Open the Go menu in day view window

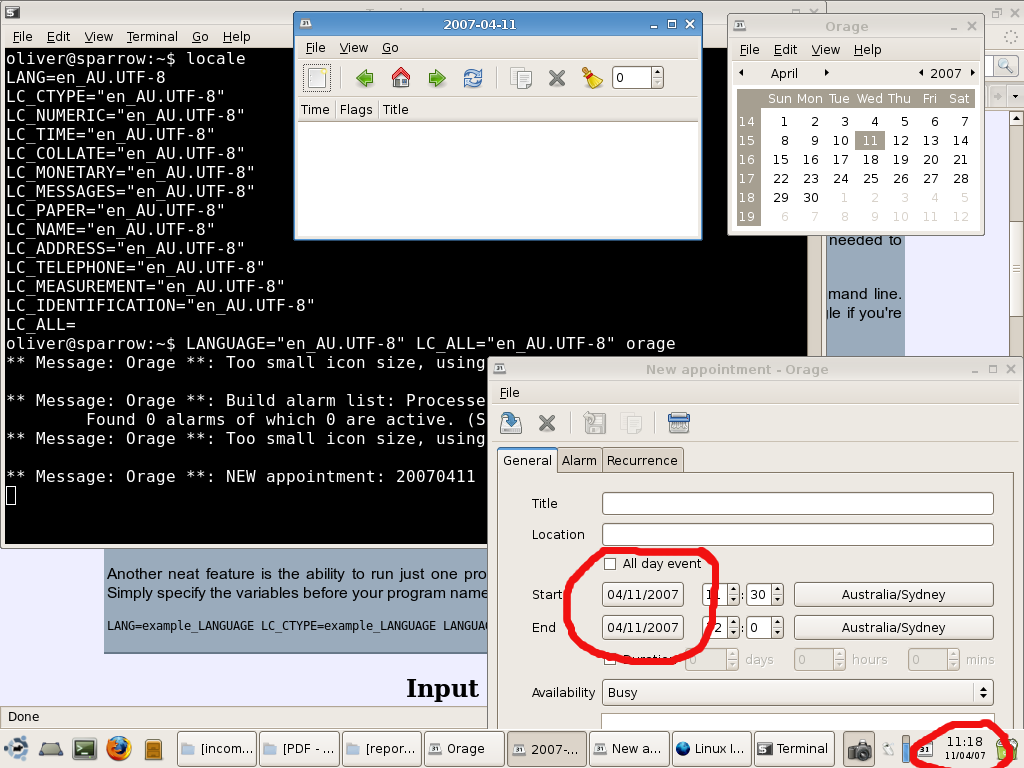(390, 47)
